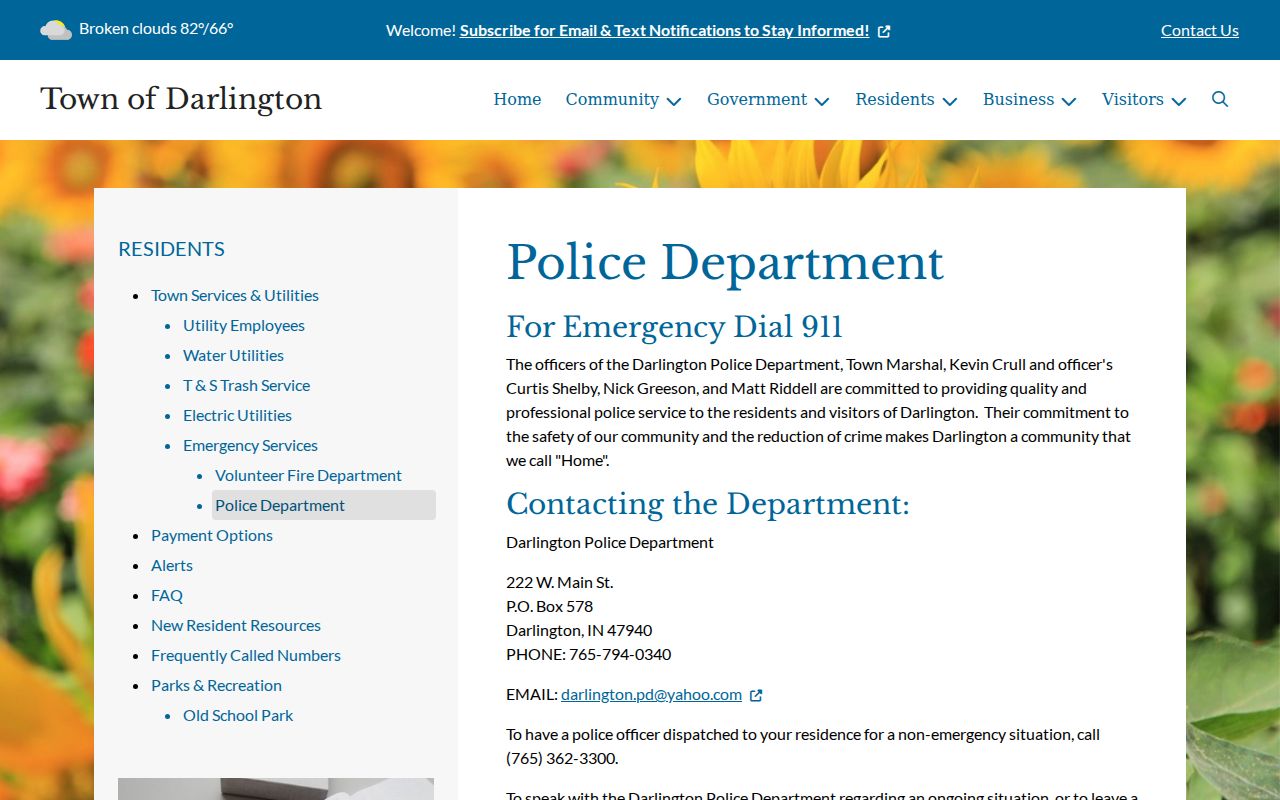
Task: Click the sidebar image thumbnail below menu
Action: point(276,789)
